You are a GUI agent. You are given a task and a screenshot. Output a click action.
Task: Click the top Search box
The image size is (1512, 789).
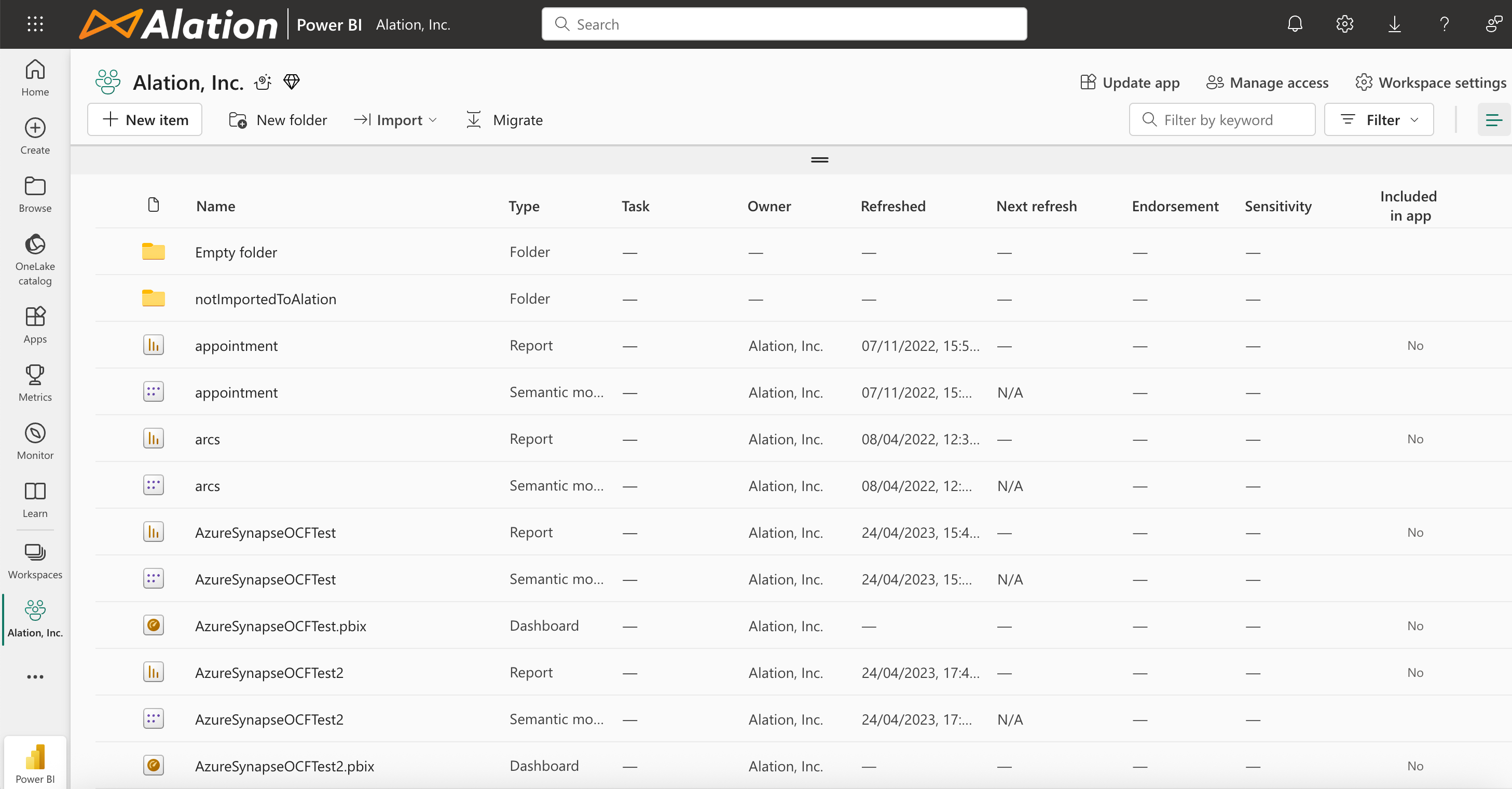784,24
